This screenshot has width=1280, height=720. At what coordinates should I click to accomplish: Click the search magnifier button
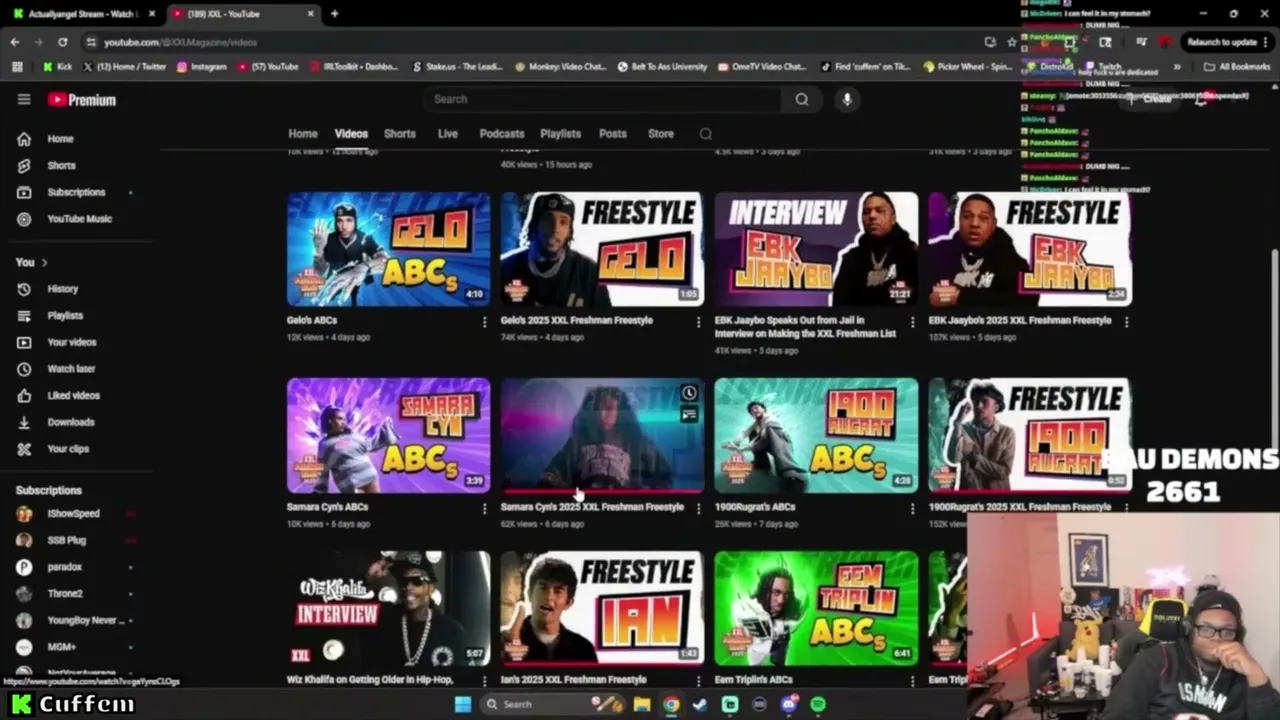802,99
